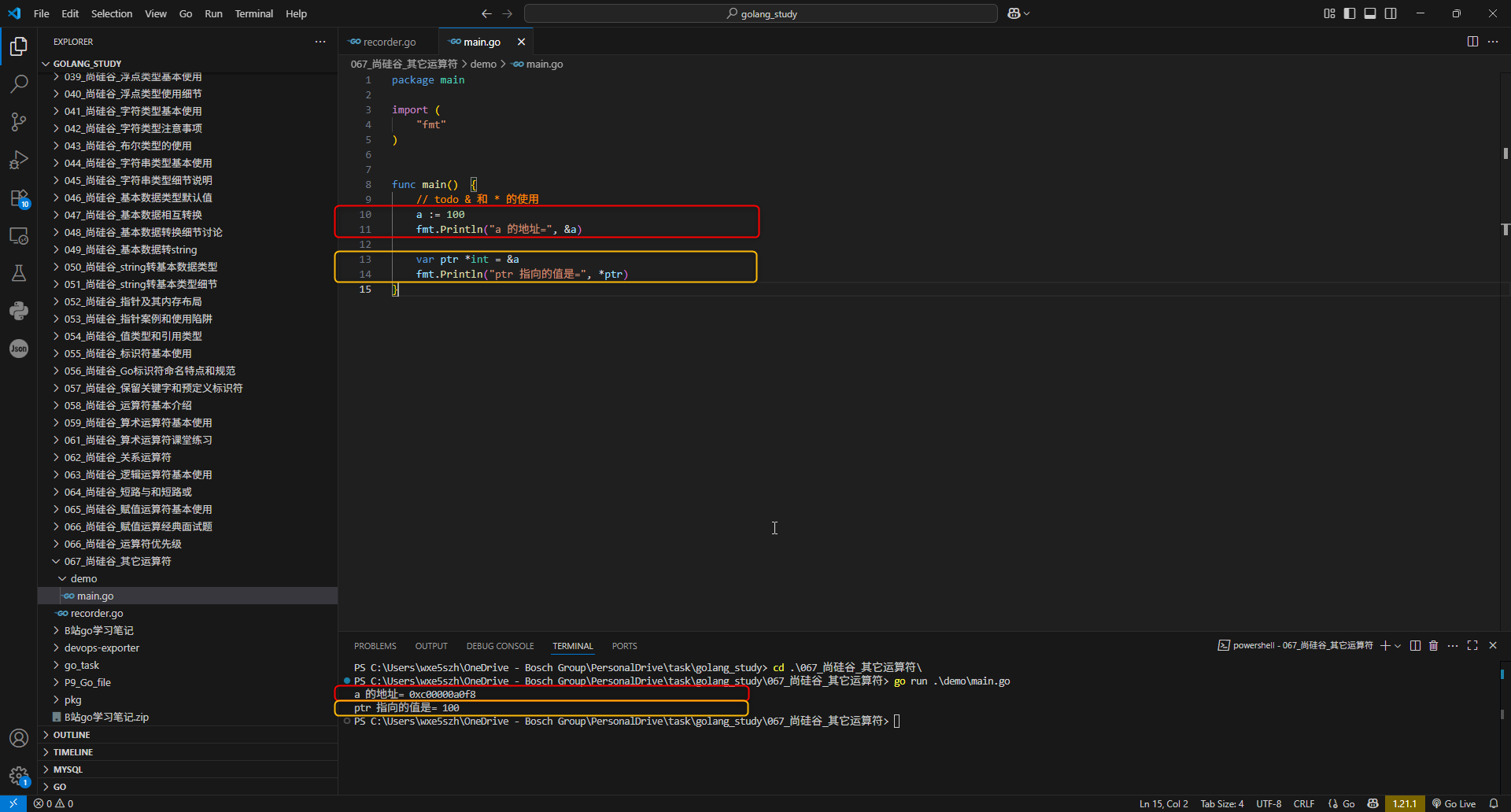Switch to the PROBLEMS panel tab
The height and width of the screenshot is (812, 1511).
pyautogui.click(x=375, y=646)
